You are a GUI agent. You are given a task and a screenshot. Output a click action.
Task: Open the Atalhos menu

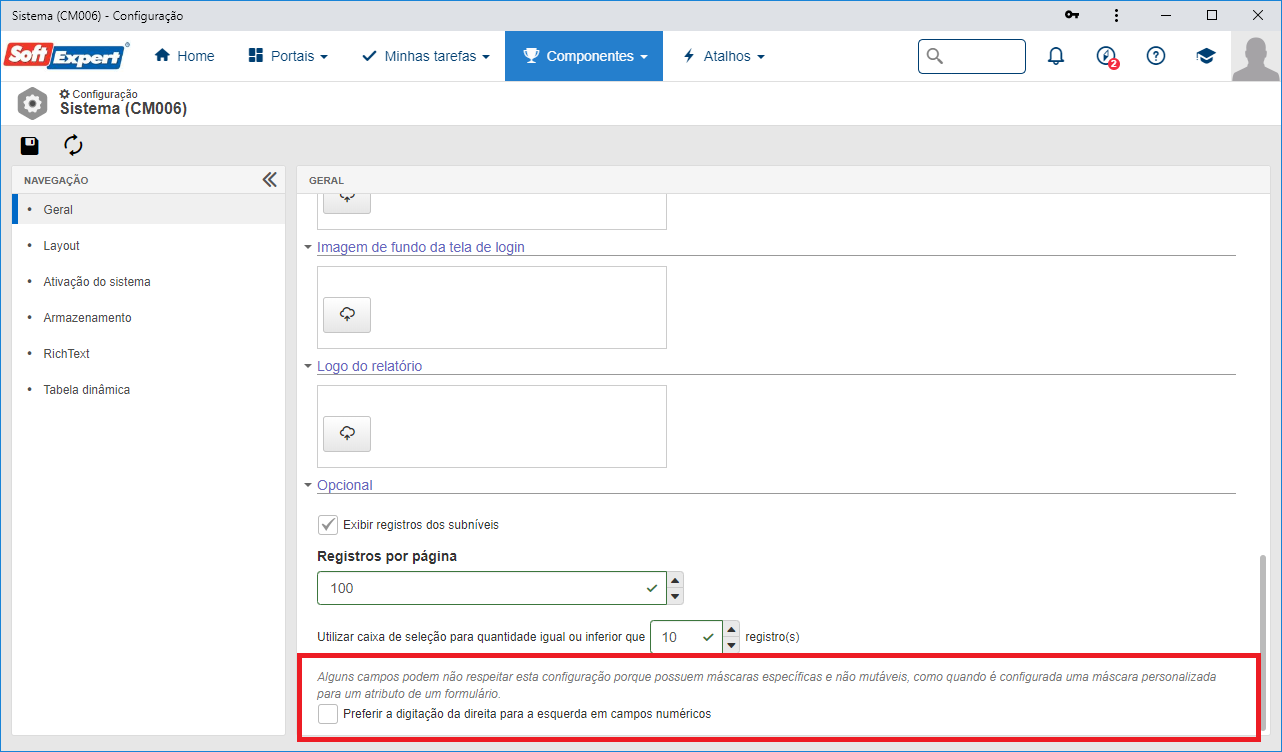723,56
